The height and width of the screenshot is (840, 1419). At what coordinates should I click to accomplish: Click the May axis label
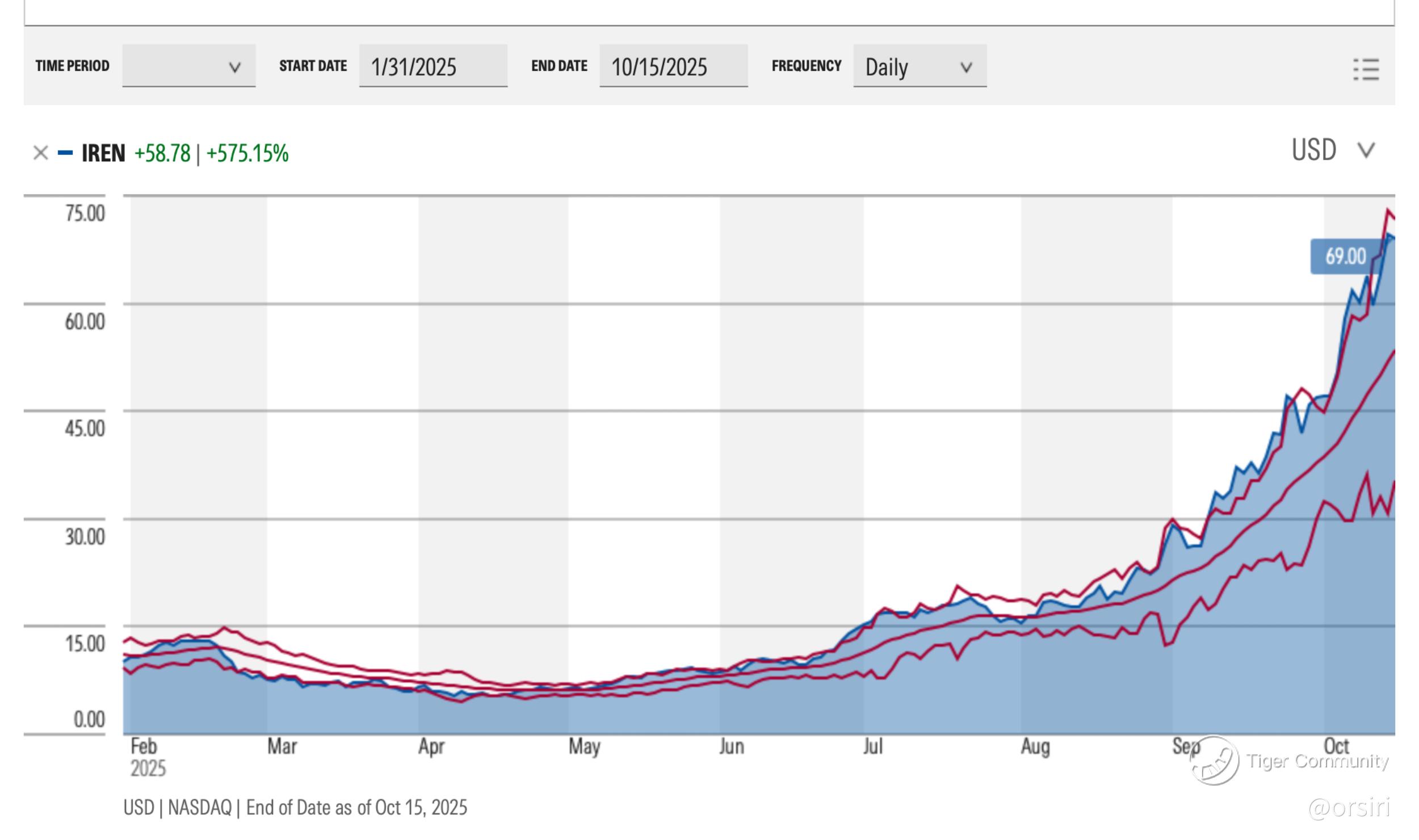click(x=584, y=747)
